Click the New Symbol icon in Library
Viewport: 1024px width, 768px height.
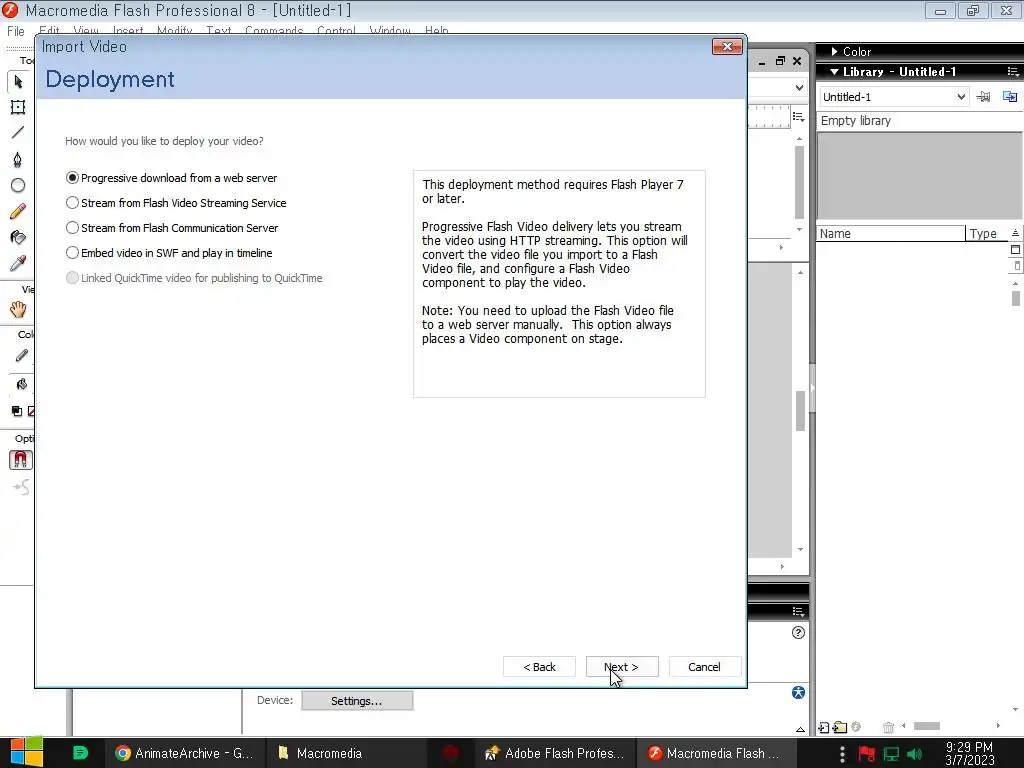pyautogui.click(x=824, y=727)
